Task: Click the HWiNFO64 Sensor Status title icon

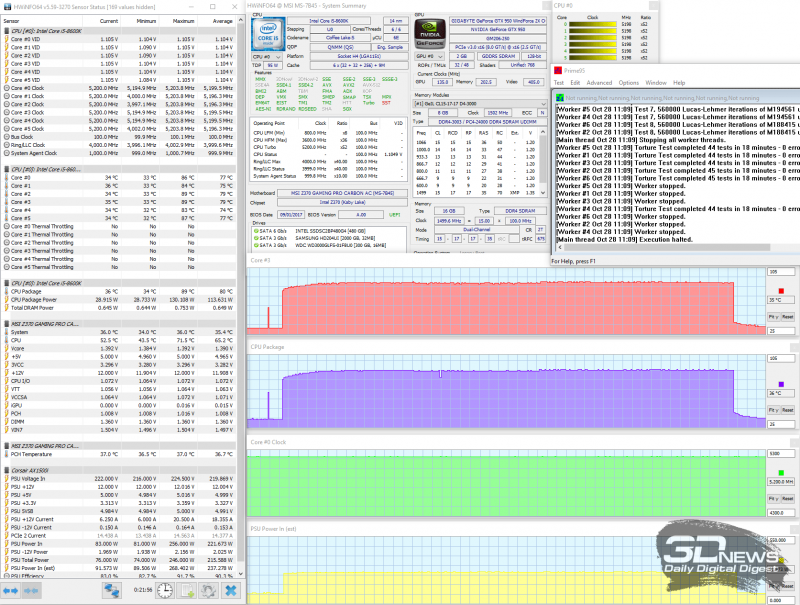Action: coord(7,7)
